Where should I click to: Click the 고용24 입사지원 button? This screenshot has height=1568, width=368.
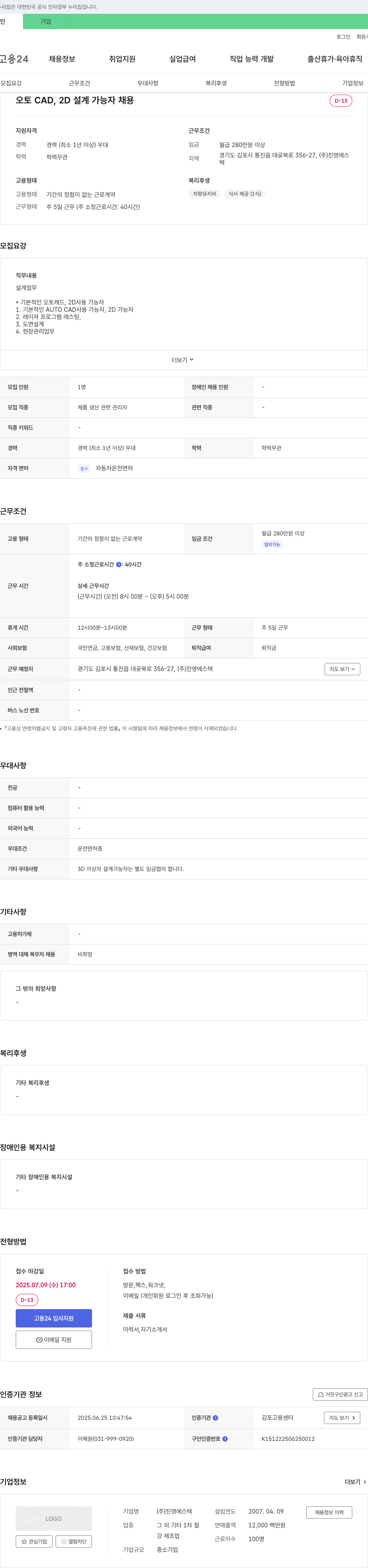coord(54,1318)
